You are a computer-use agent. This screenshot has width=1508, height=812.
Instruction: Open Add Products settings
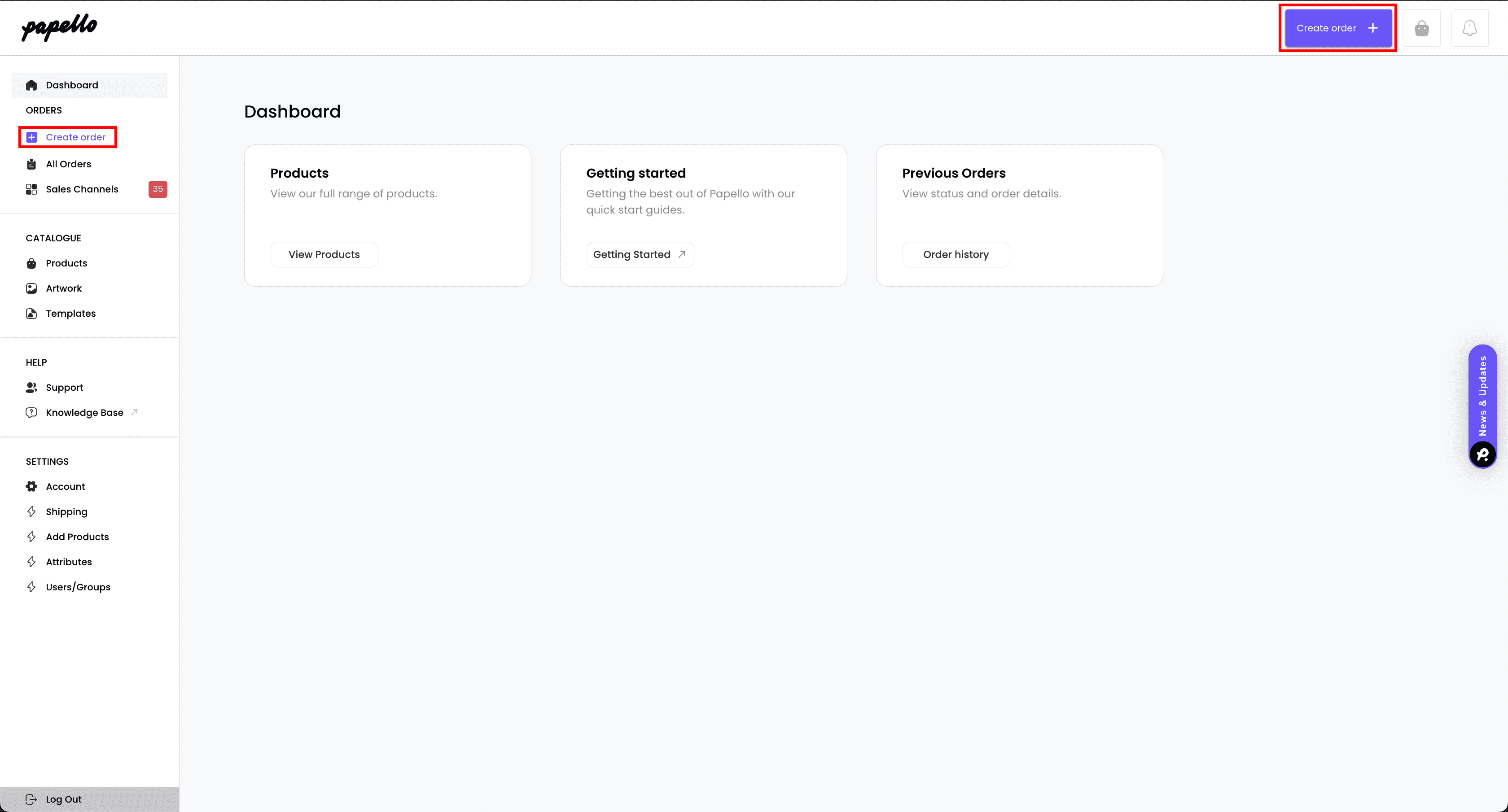[77, 537]
